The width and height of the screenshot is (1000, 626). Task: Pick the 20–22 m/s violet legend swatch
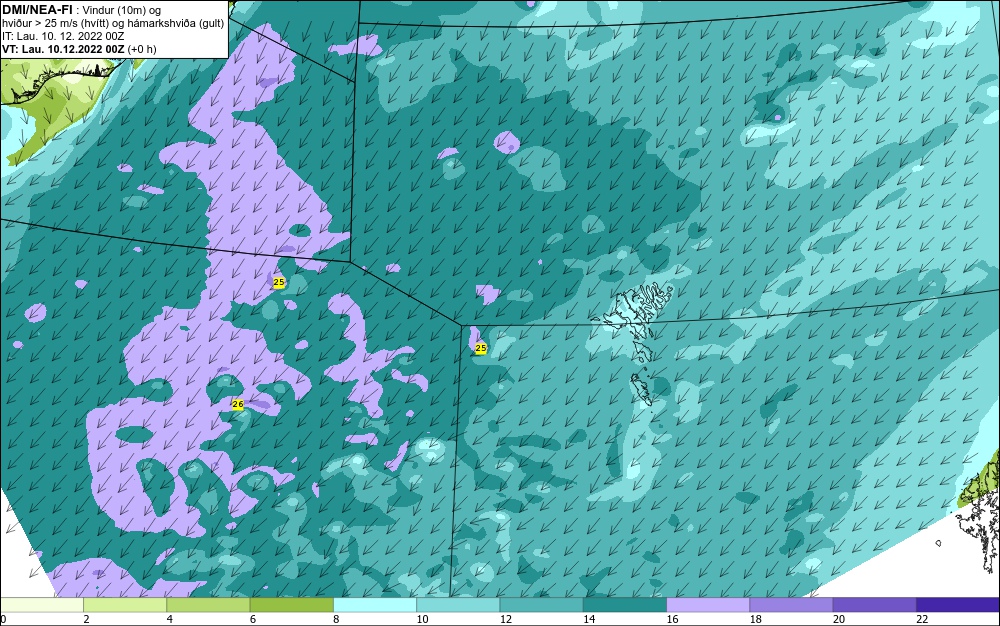click(x=874, y=605)
